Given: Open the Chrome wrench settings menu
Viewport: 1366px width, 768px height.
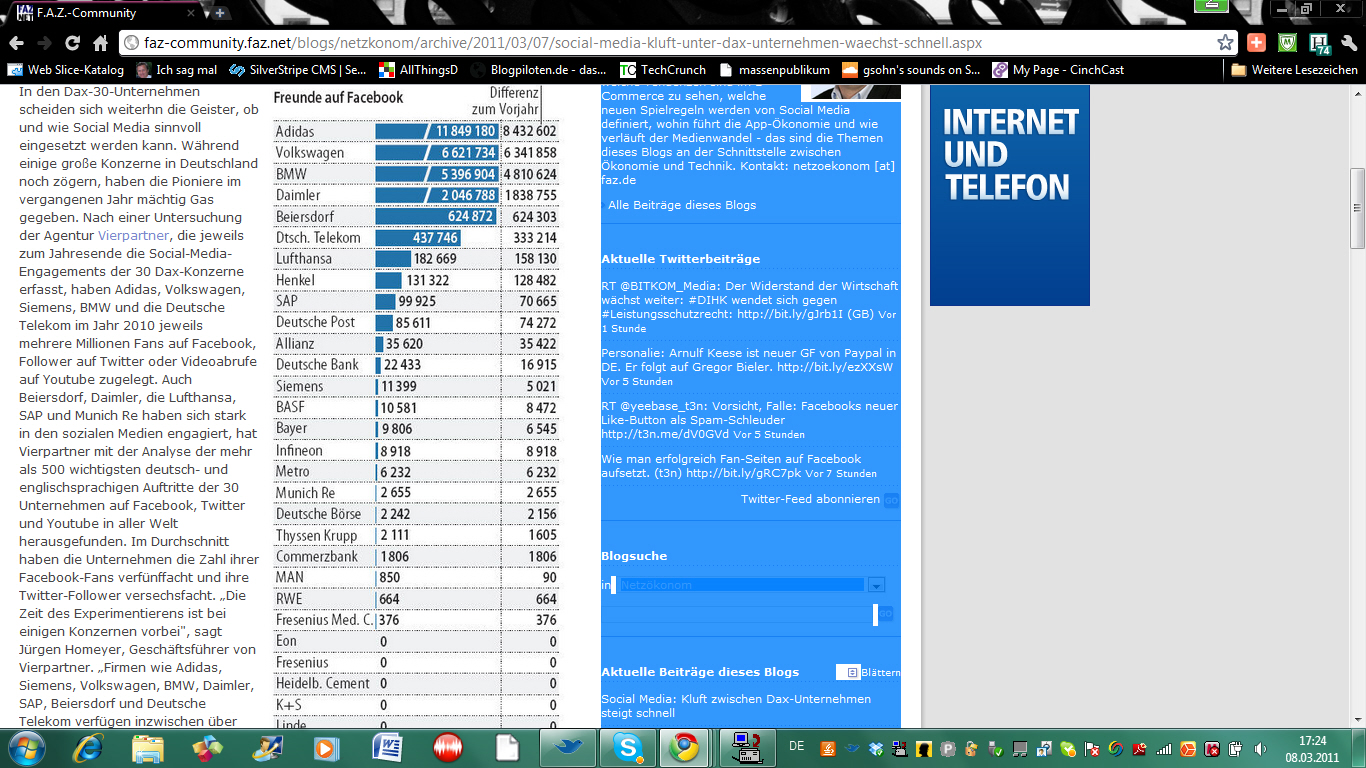Looking at the screenshot, I should pyautogui.click(x=1348, y=43).
